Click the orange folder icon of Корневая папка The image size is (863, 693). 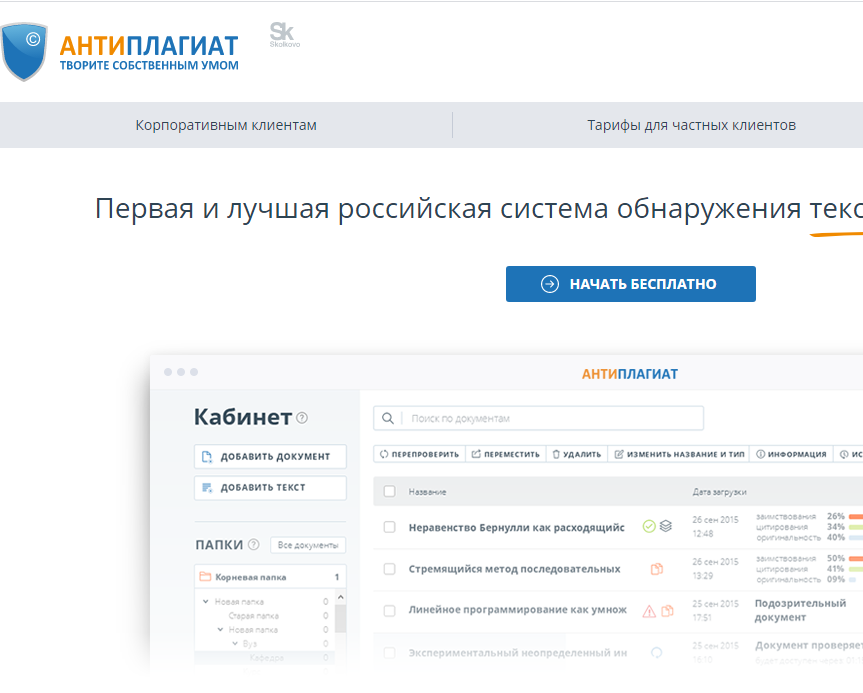pyautogui.click(x=205, y=576)
